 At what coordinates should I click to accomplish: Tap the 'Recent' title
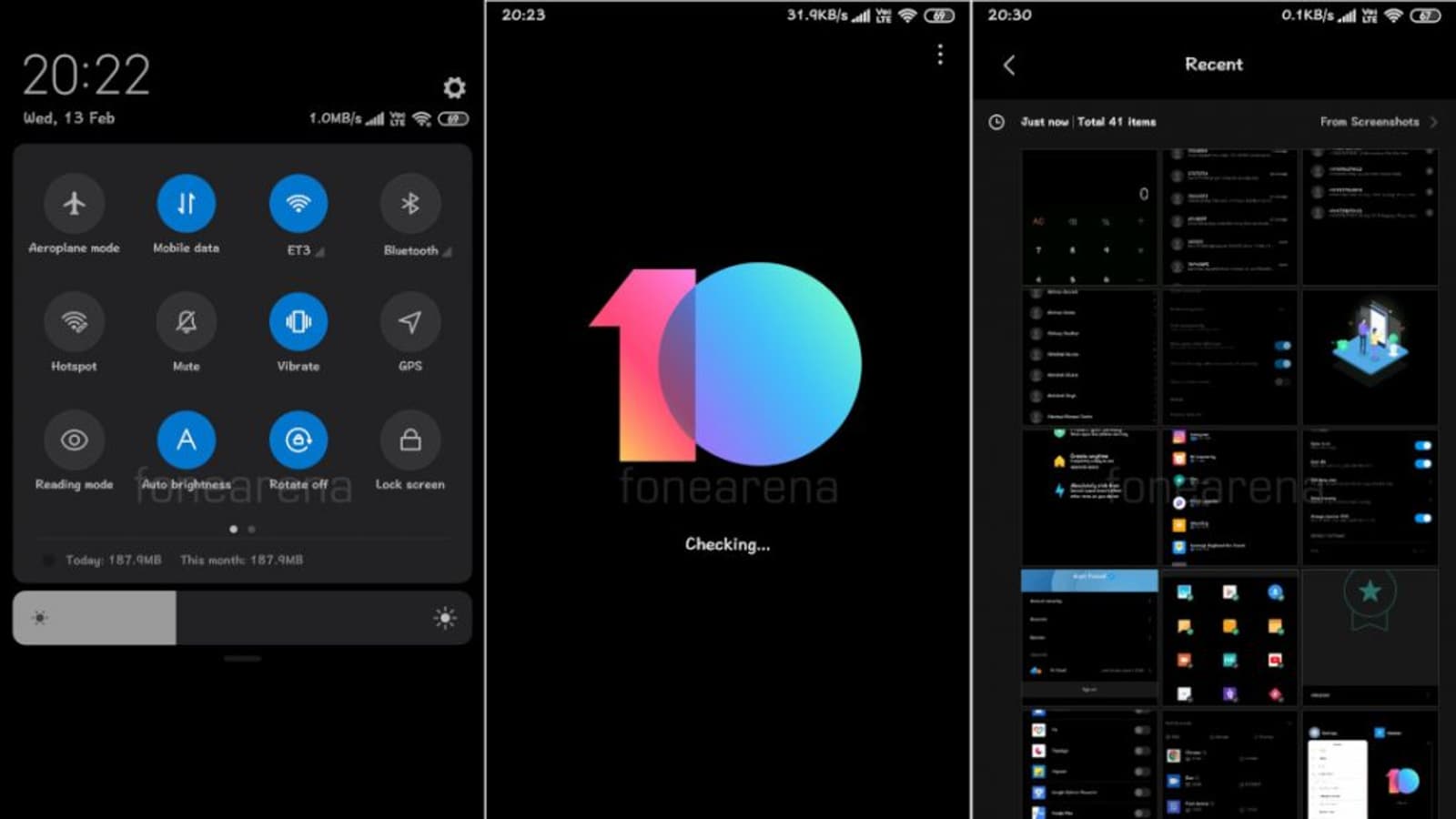1214,65
